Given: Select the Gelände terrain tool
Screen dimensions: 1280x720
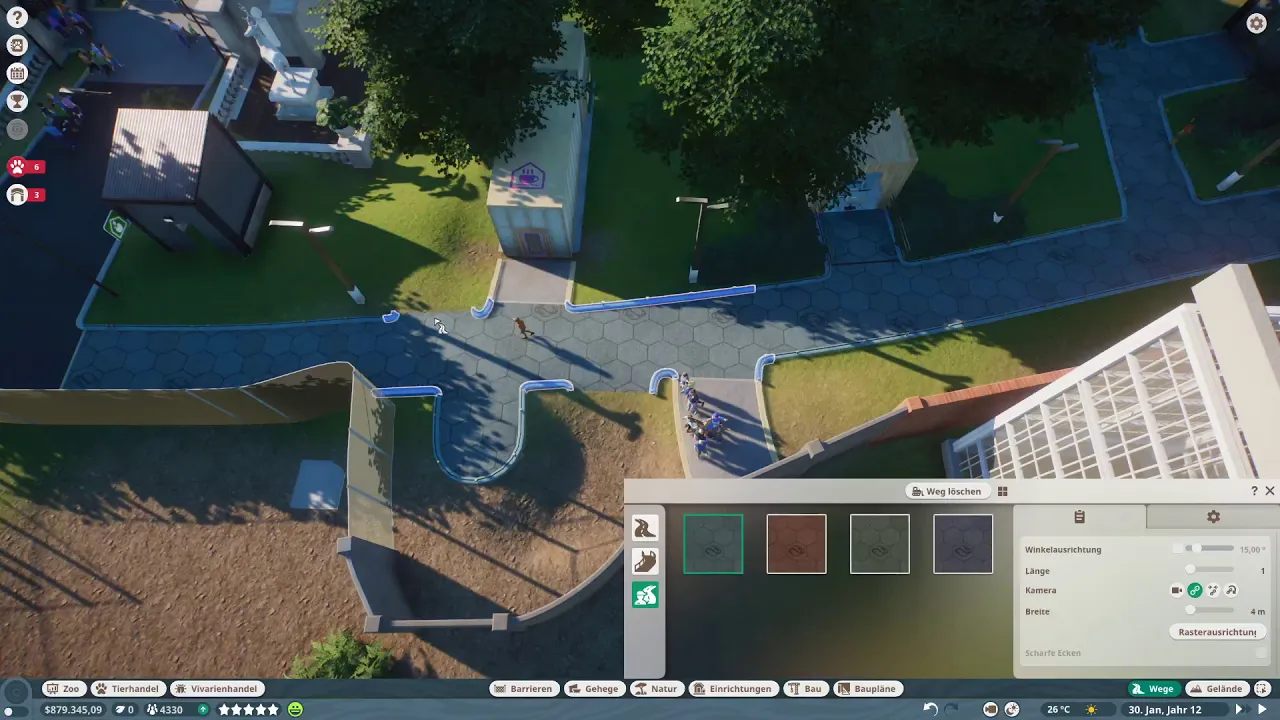Looking at the screenshot, I should pyautogui.click(x=1216, y=689).
